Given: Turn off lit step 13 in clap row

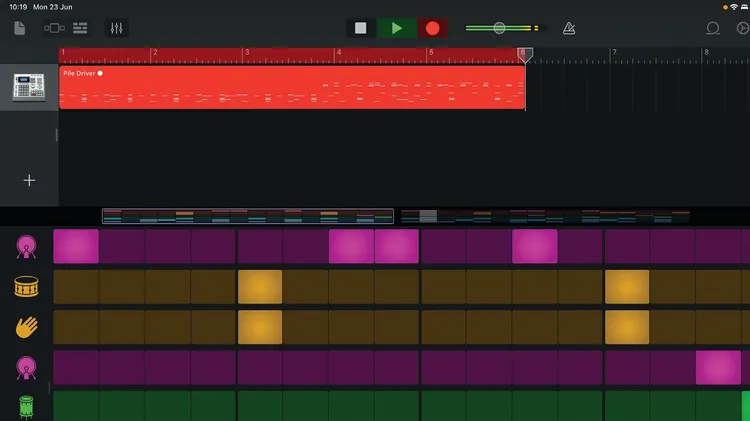Looking at the screenshot, I should (627, 327).
